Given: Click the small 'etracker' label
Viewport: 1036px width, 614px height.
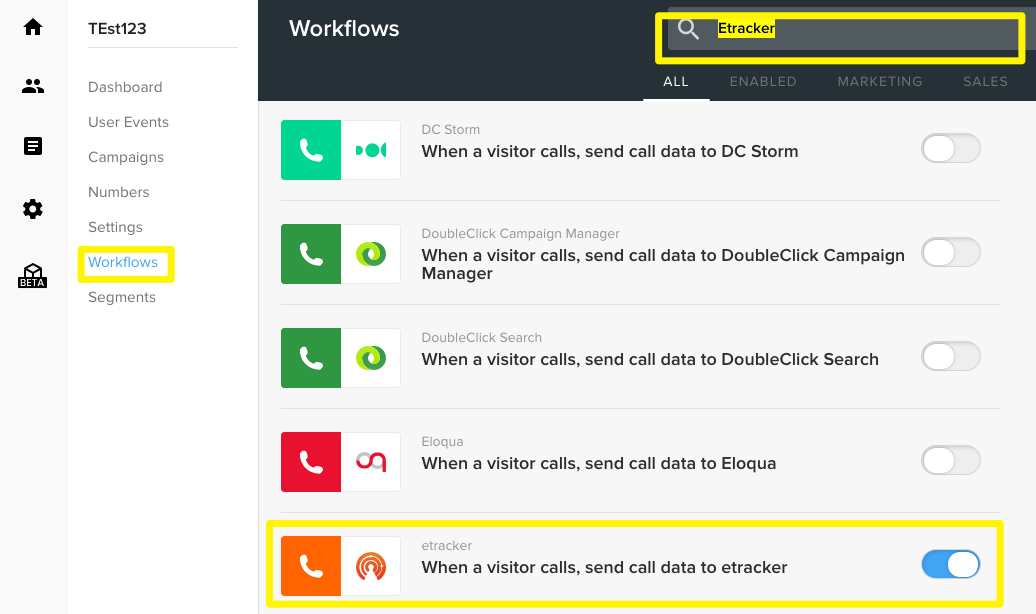Looking at the screenshot, I should click(x=447, y=545).
